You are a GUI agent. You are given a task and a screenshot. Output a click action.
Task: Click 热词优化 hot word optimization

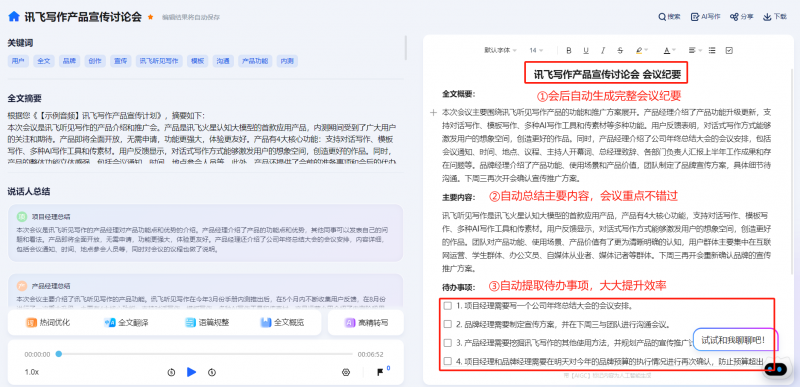(x=48, y=322)
